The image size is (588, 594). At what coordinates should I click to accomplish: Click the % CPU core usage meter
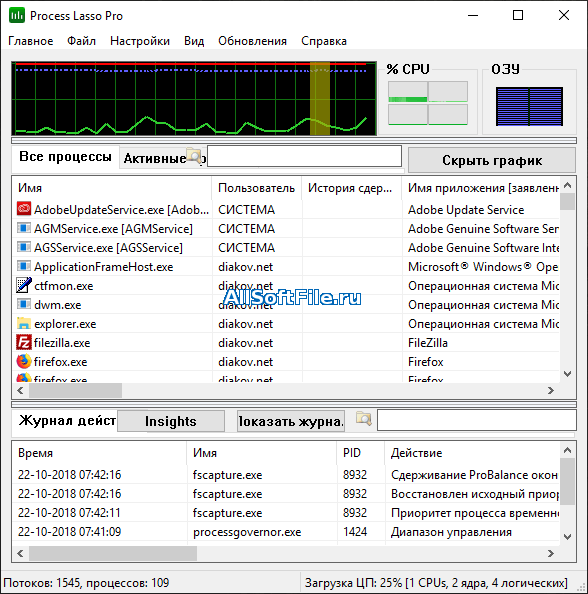[x=428, y=103]
